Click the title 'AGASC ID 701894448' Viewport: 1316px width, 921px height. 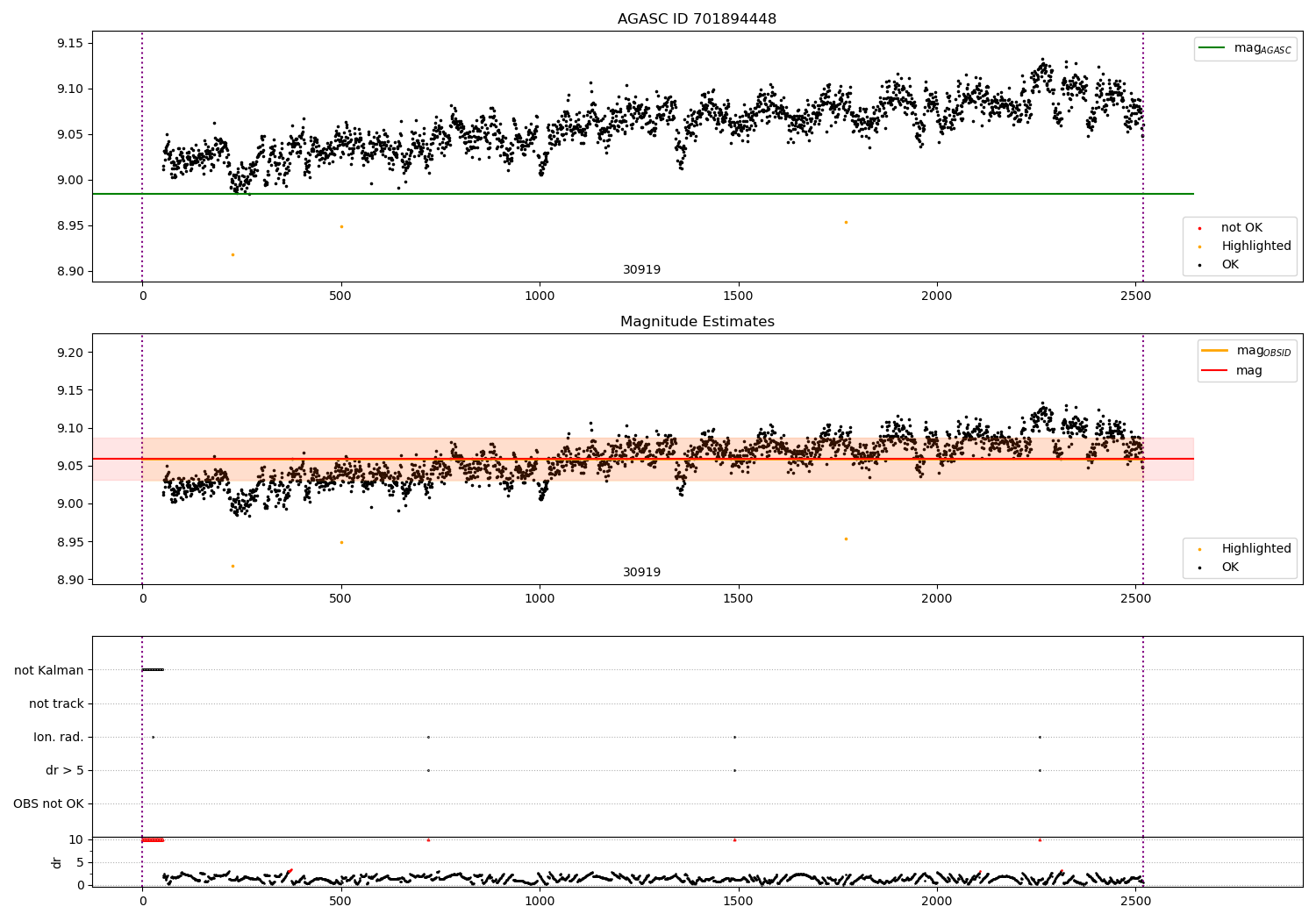point(697,19)
